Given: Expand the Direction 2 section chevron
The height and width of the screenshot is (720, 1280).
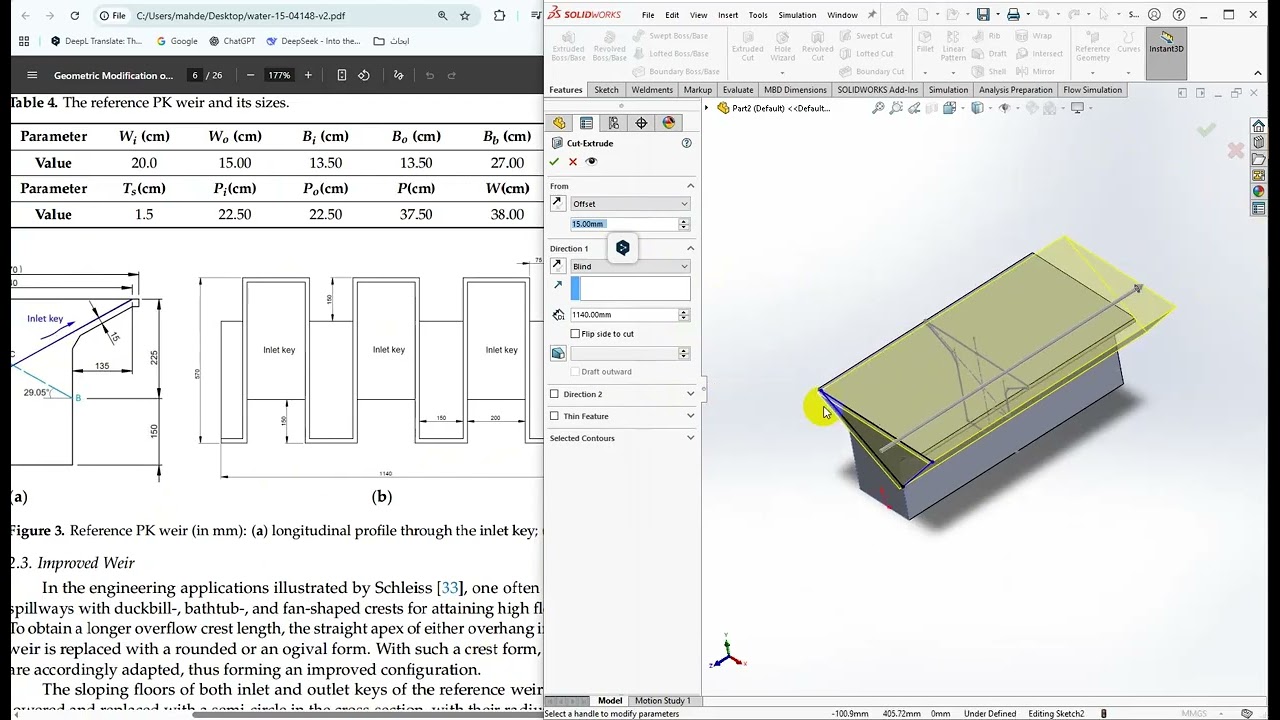Looking at the screenshot, I should point(690,394).
